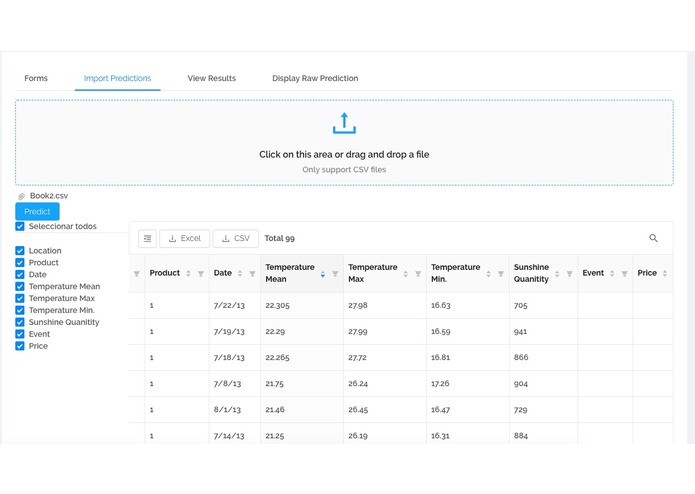
Task: Filter the Date column
Action: pyautogui.click(x=252, y=274)
